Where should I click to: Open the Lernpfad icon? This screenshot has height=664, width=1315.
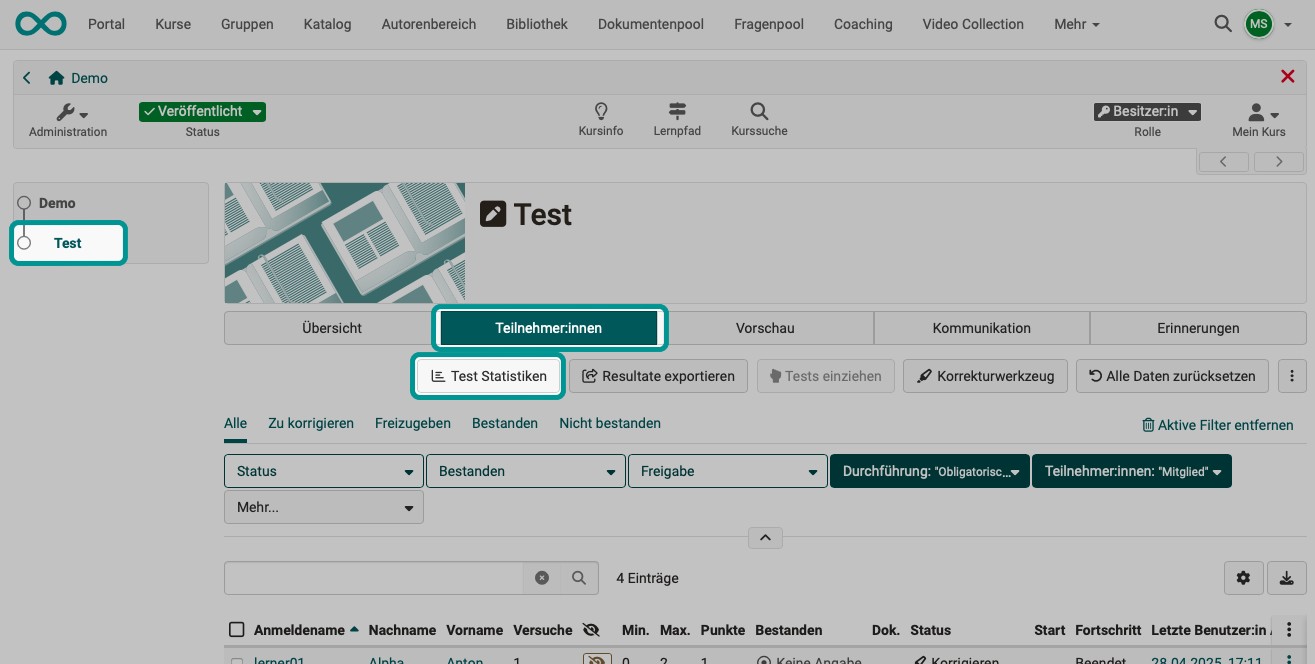pos(677,113)
